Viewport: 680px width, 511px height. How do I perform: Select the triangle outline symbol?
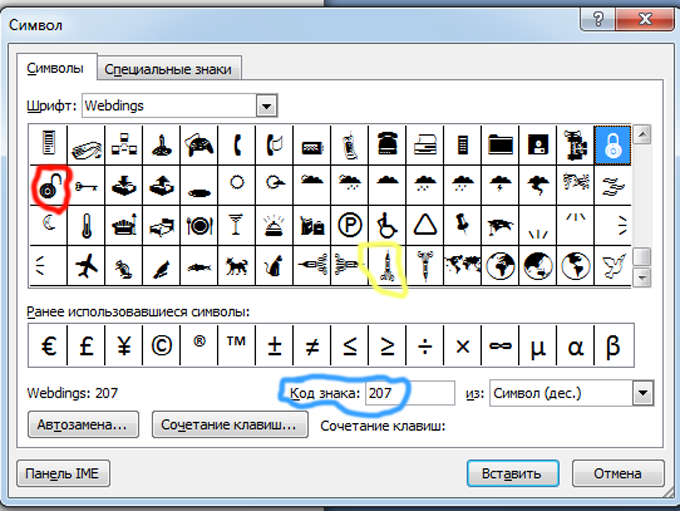[425, 226]
